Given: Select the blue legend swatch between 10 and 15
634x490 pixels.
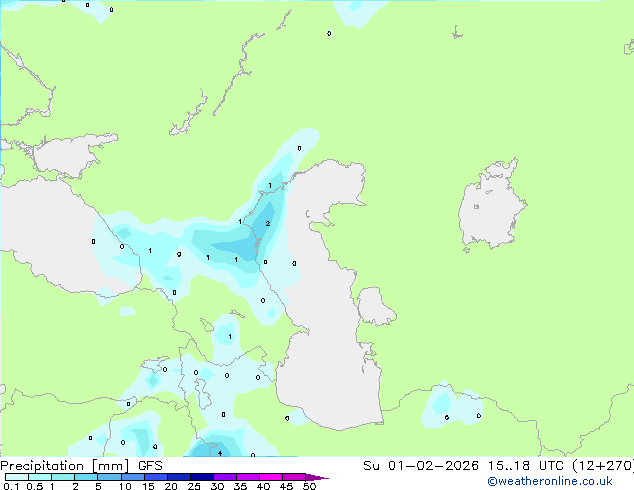Looking at the screenshot, I should point(132,477).
